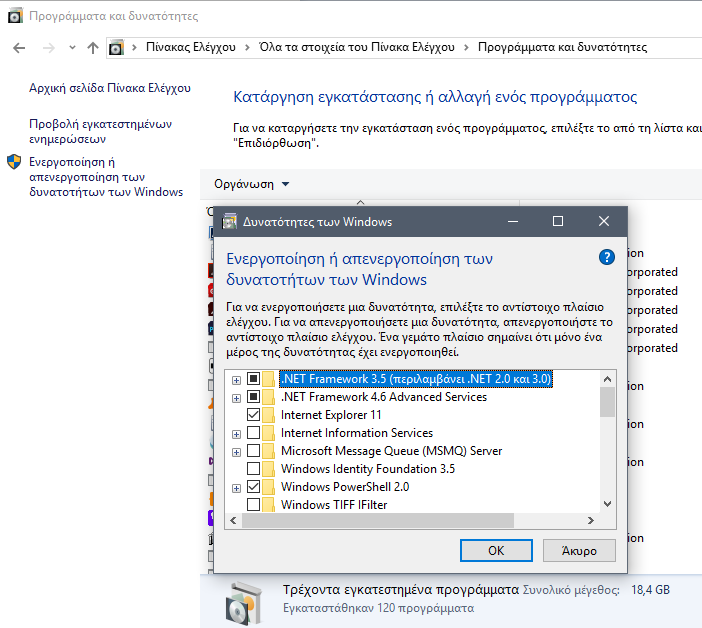Uncheck Windows PowerShell 2.0 checkbox
Image resolution: width=702 pixels, height=628 pixels.
point(253,486)
